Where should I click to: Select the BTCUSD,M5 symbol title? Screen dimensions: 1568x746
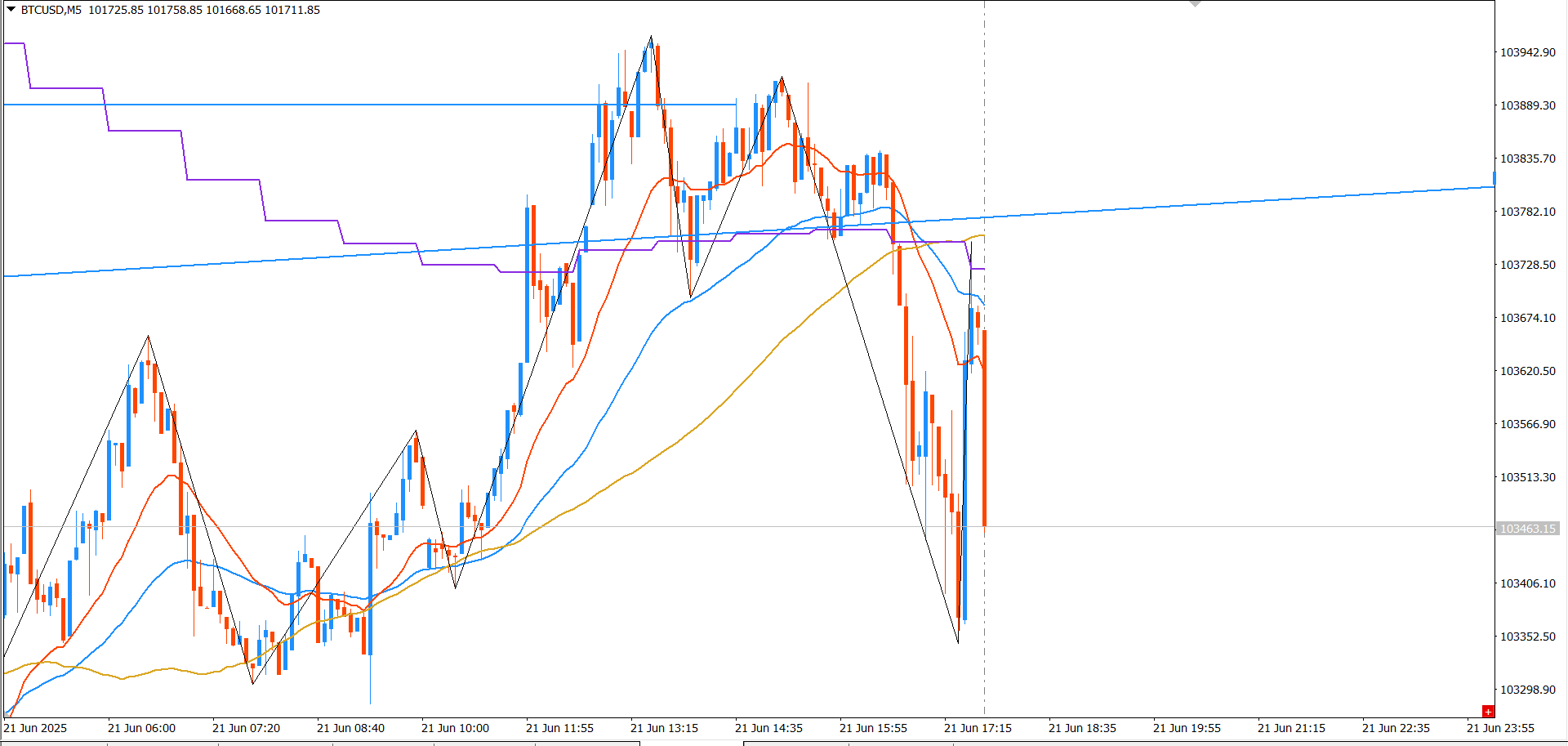click(51, 10)
